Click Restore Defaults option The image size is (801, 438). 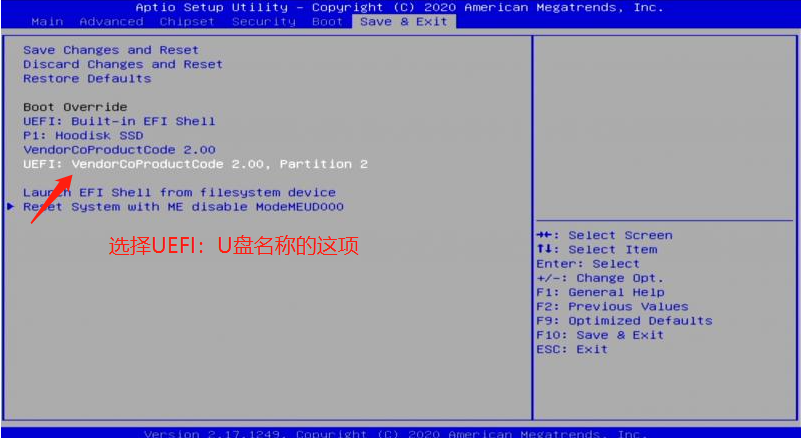click(x=87, y=78)
